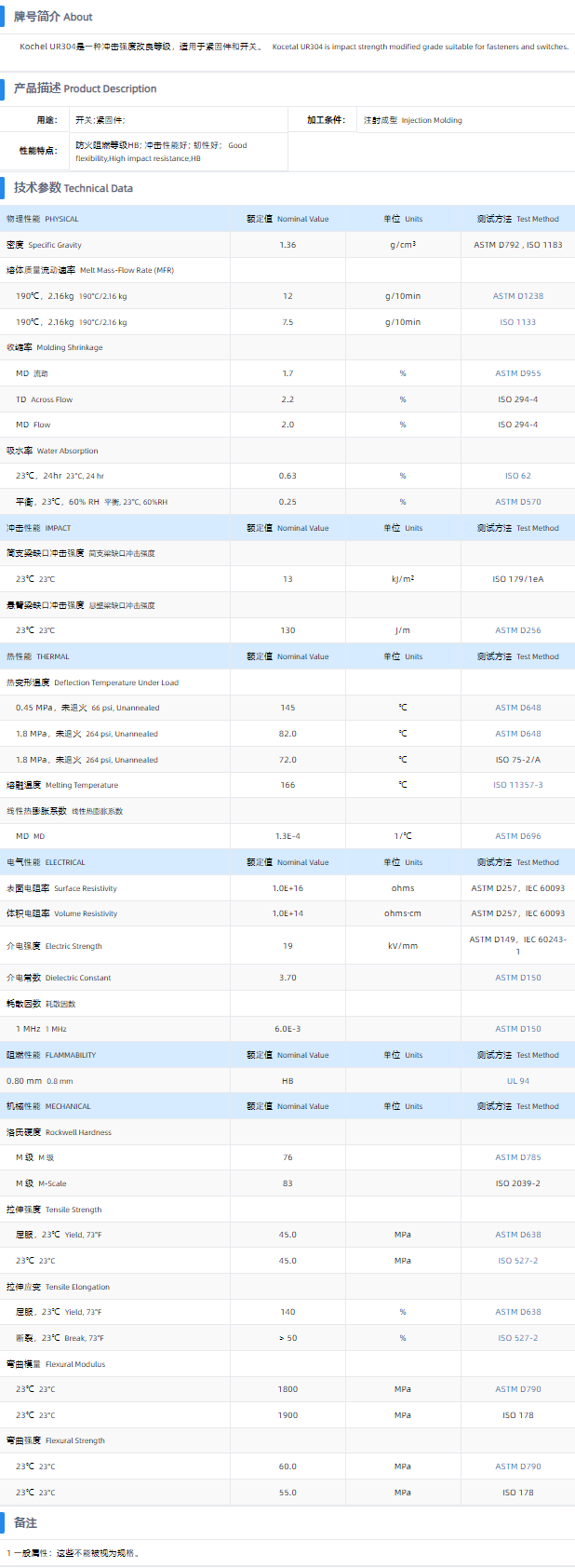Viewport: 575px width, 1568px height.
Task: Select the 备注 notes section heading
Action: point(25,1523)
